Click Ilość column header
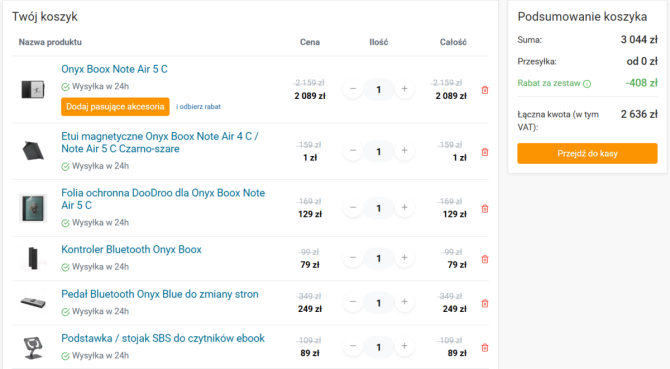This screenshot has height=369, width=670. (x=379, y=42)
